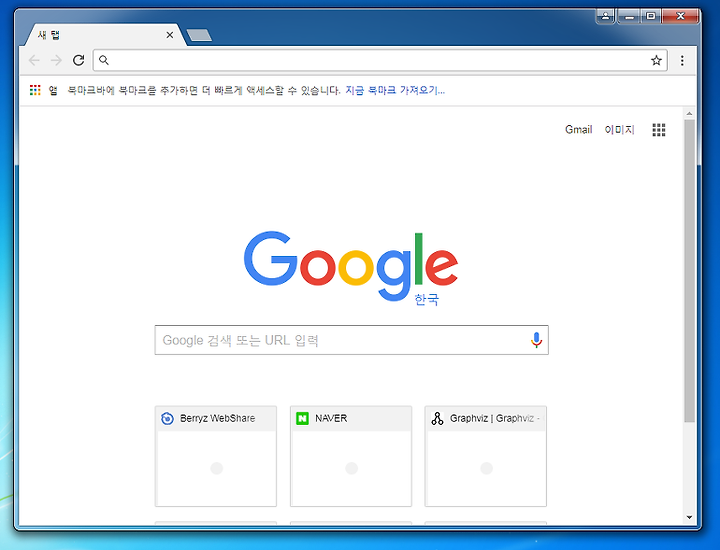
Task: Select the 새 탭 tab
Action: 106,35
